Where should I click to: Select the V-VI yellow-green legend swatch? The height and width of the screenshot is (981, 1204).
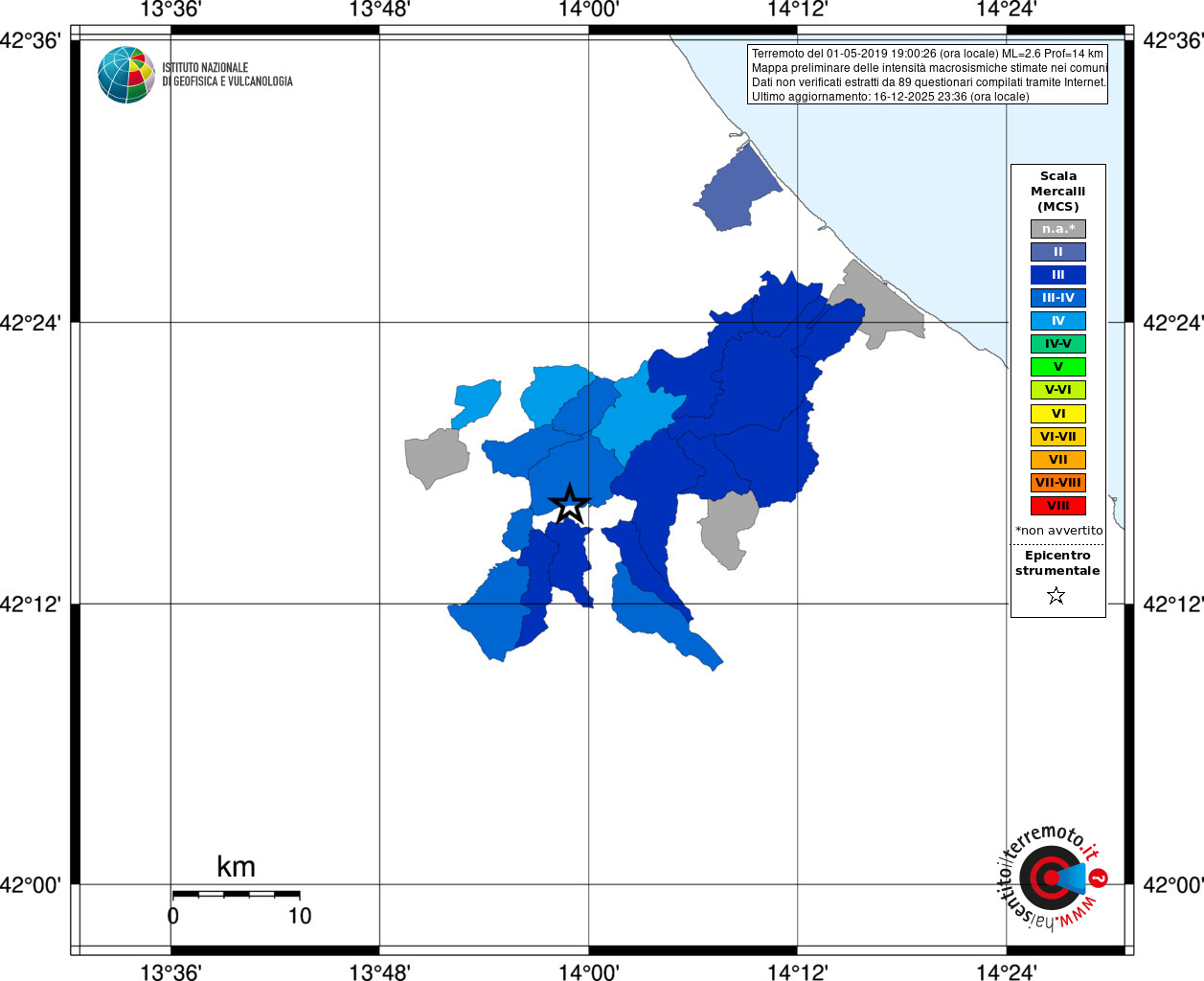point(1058,390)
